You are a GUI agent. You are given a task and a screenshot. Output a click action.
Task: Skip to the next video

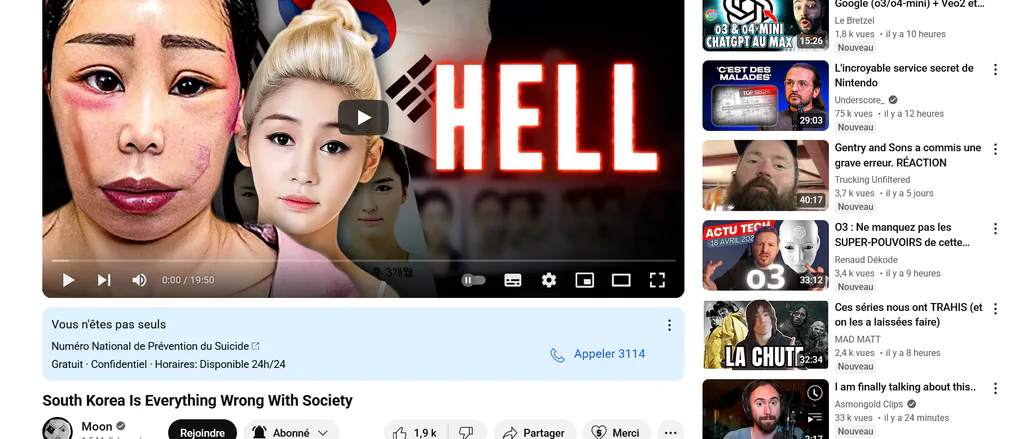point(104,280)
